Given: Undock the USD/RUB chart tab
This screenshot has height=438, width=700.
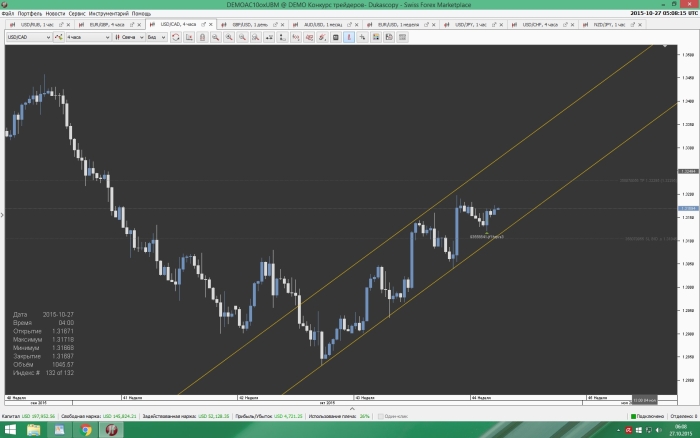Looking at the screenshot, I should click(61, 25).
